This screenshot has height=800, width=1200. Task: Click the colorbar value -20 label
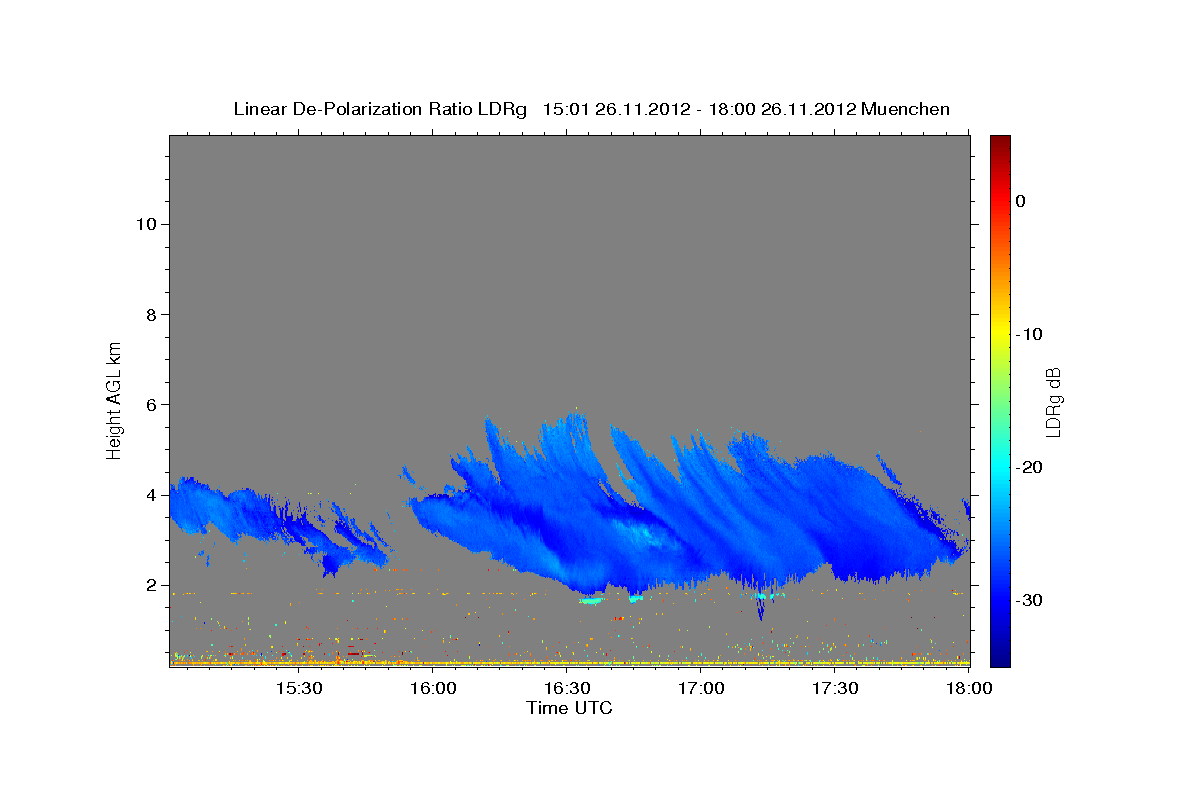1029,467
